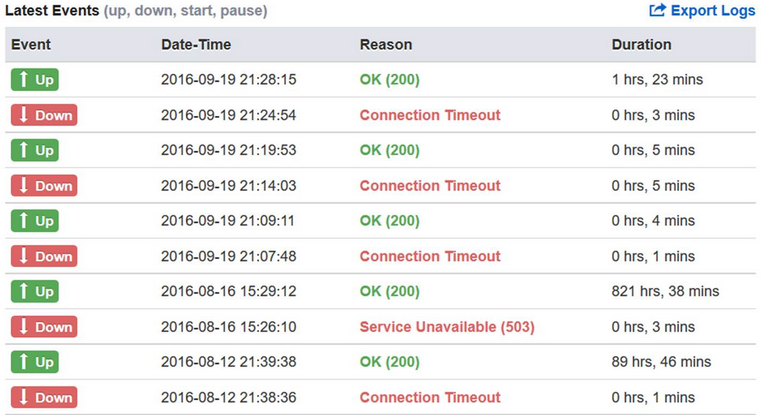This screenshot has height=415, width=768.
Task: Select the Up badge dated 2016-09-19 21:28:15
Action: point(35,79)
